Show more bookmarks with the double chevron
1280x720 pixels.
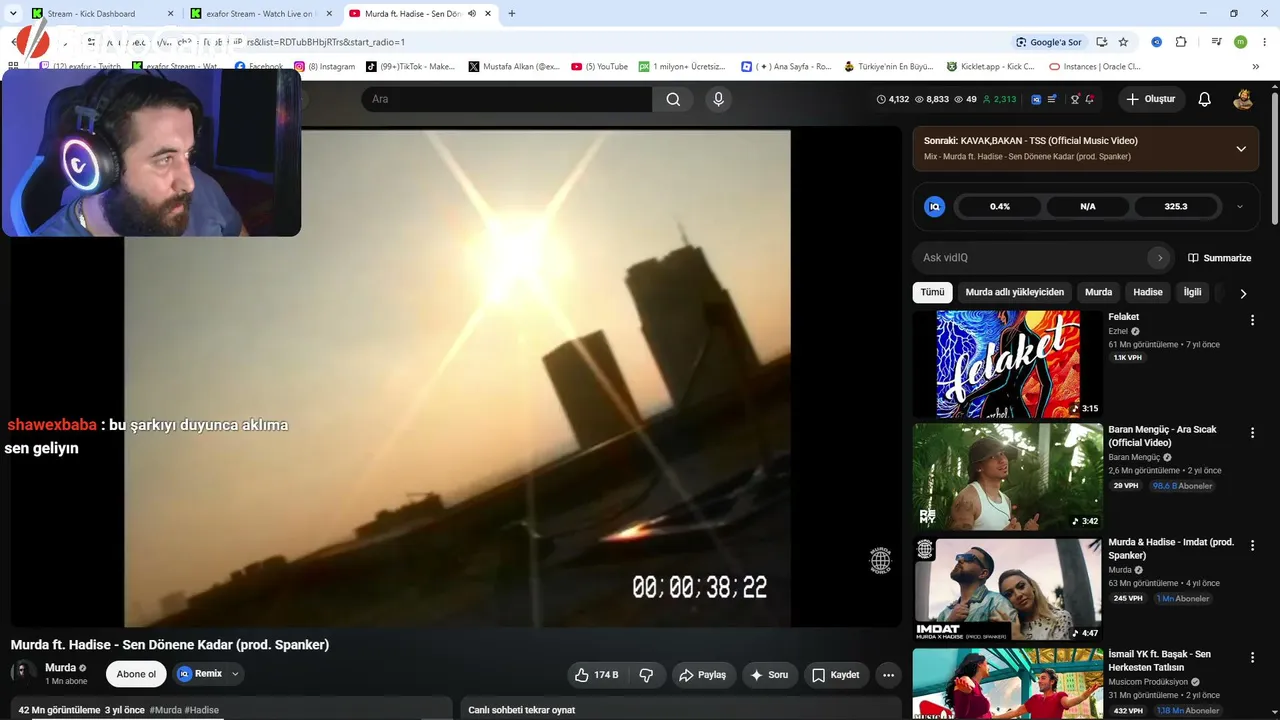[x=1255, y=67]
